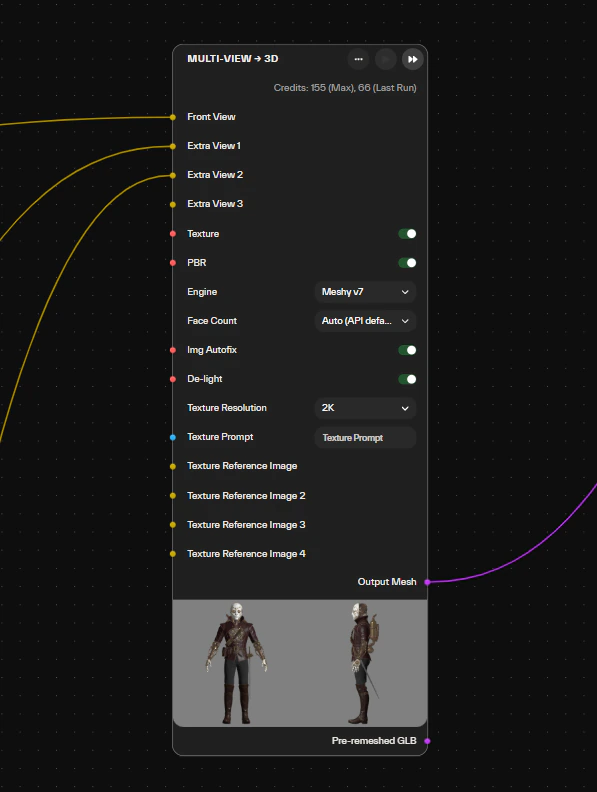Image resolution: width=597 pixels, height=792 pixels.
Task: Click the red De-light input port
Action: click(173, 379)
